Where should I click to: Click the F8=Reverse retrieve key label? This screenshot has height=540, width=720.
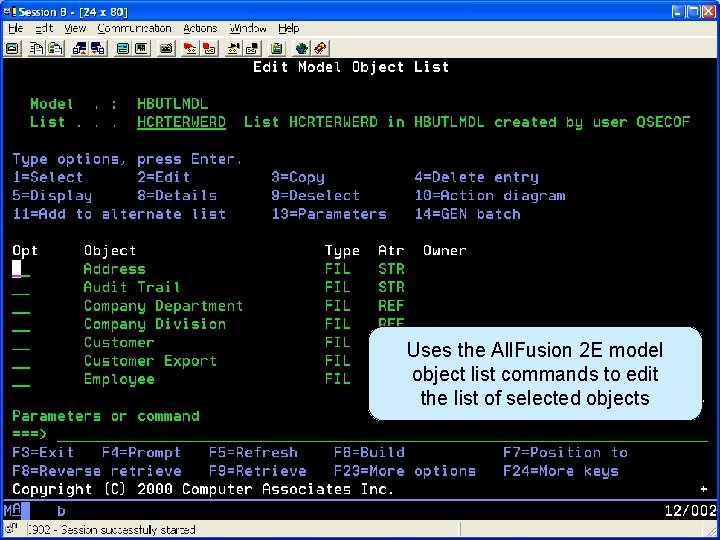click(97, 471)
